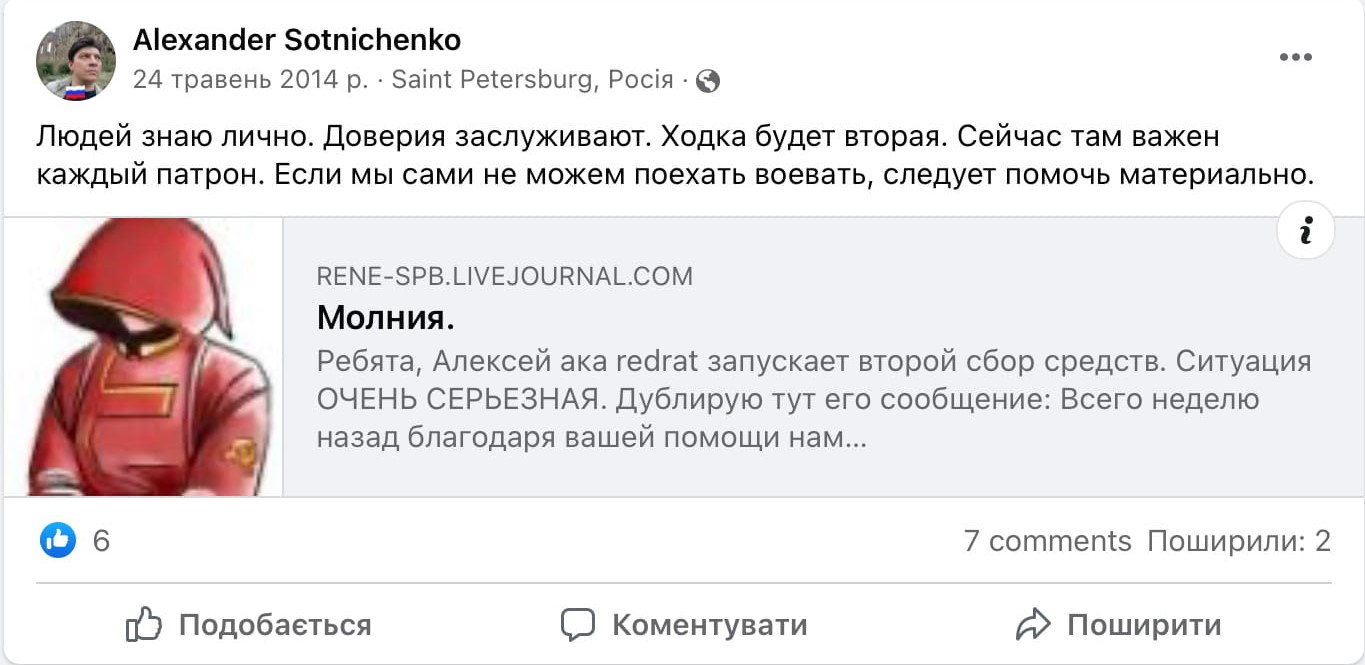
Task: Open the Alexander Sotnichenko author name link
Action: (x=297, y=40)
